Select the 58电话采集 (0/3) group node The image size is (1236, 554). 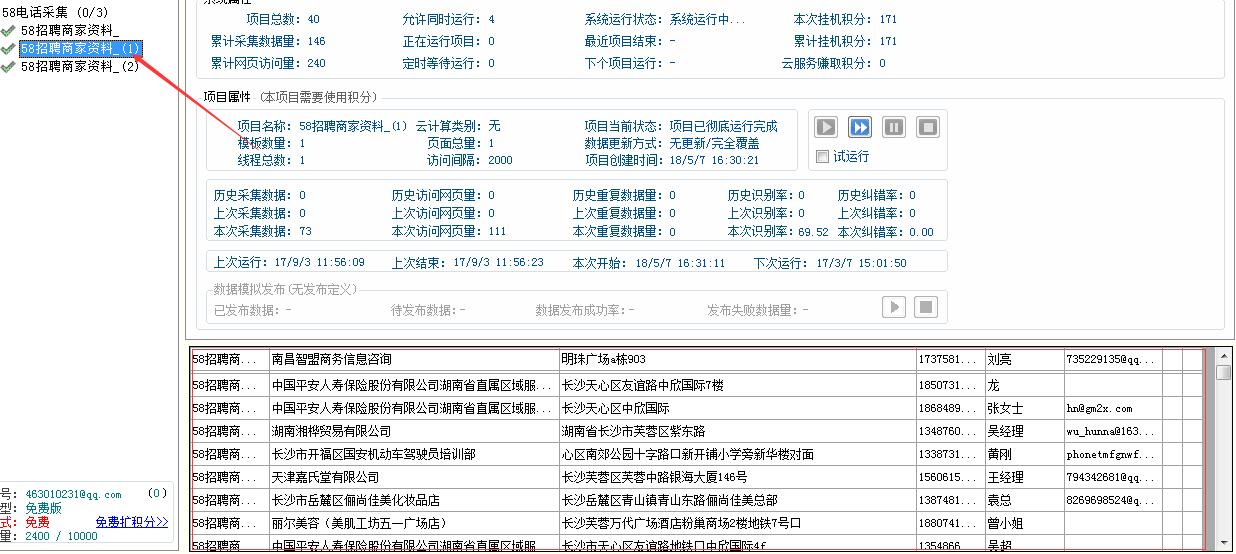point(54,12)
